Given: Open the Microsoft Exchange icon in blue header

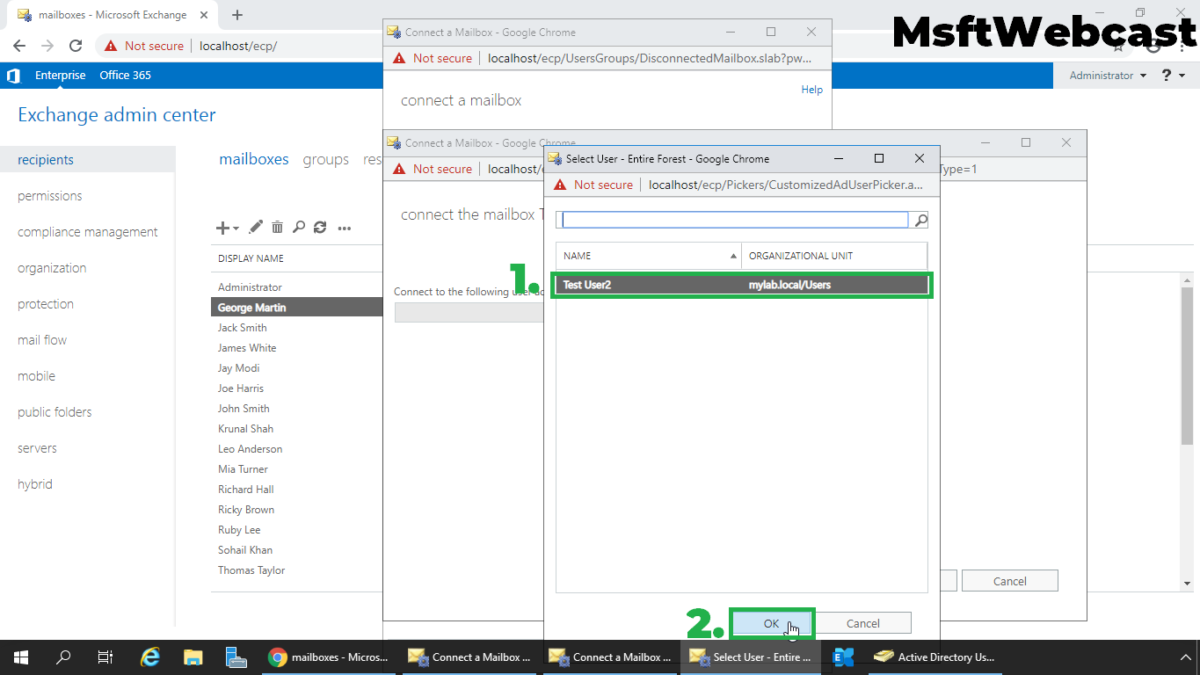Looking at the screenshot, I should (13, 75).
